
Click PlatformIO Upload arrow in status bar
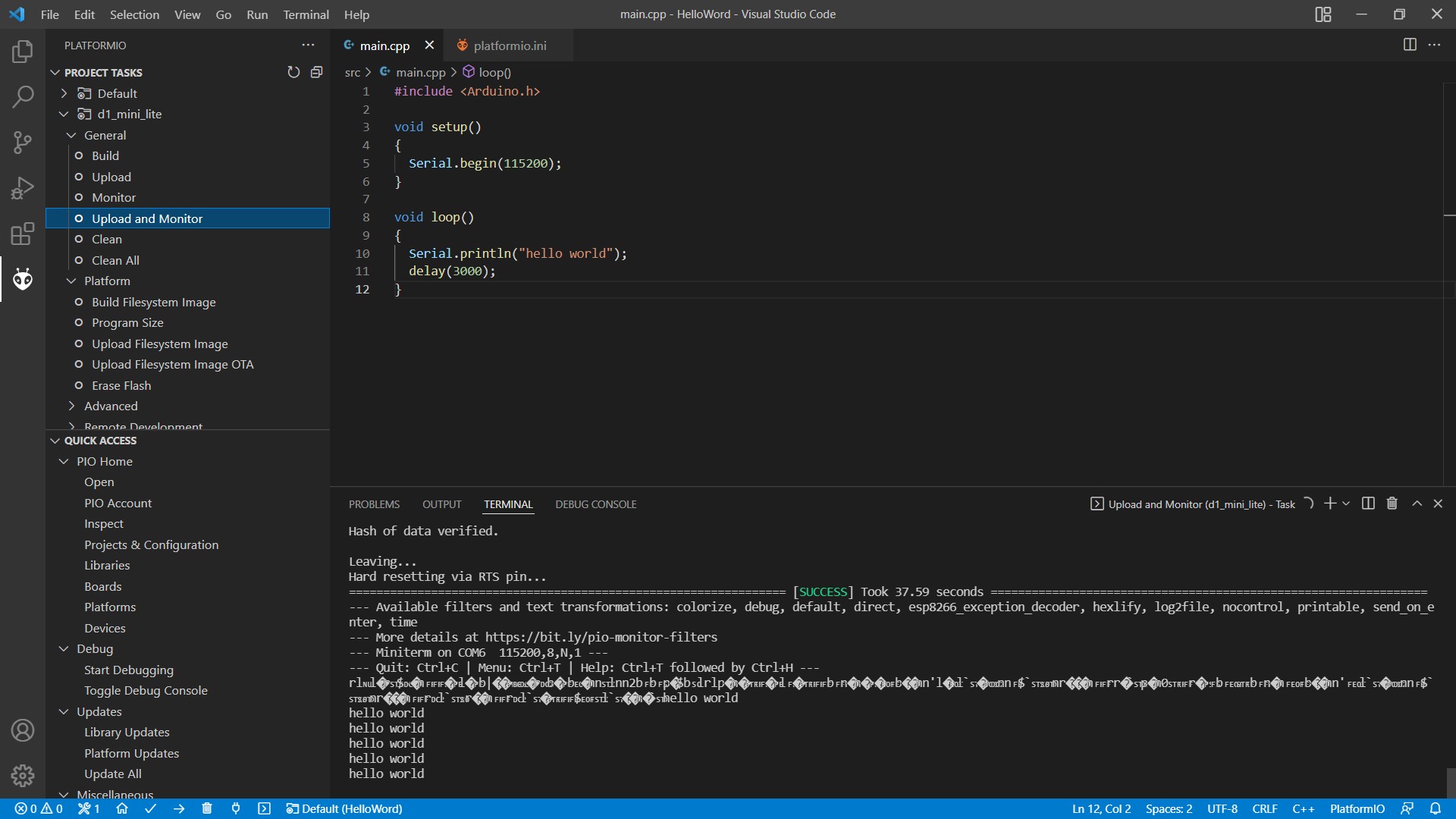click(179, 808)
